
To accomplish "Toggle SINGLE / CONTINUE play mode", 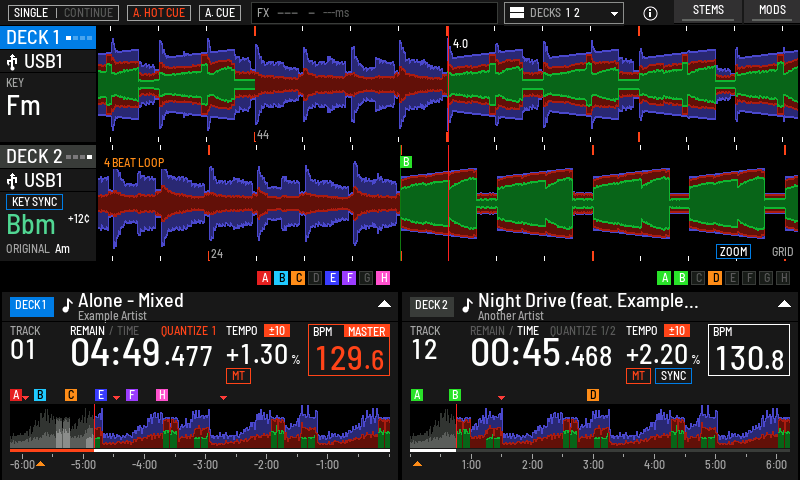I will click(x=63, y=13).
